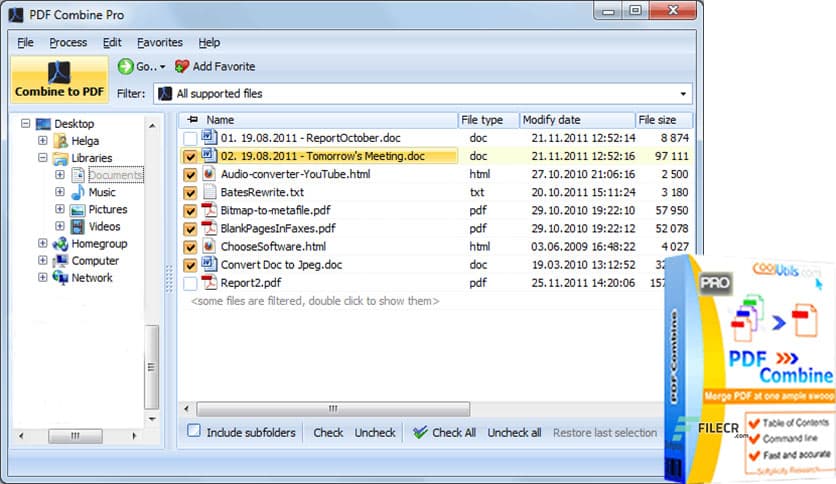Sort by the Modify date column header
Image resolution: width=836 pixels, height=484 pixels.
(577, 120)
